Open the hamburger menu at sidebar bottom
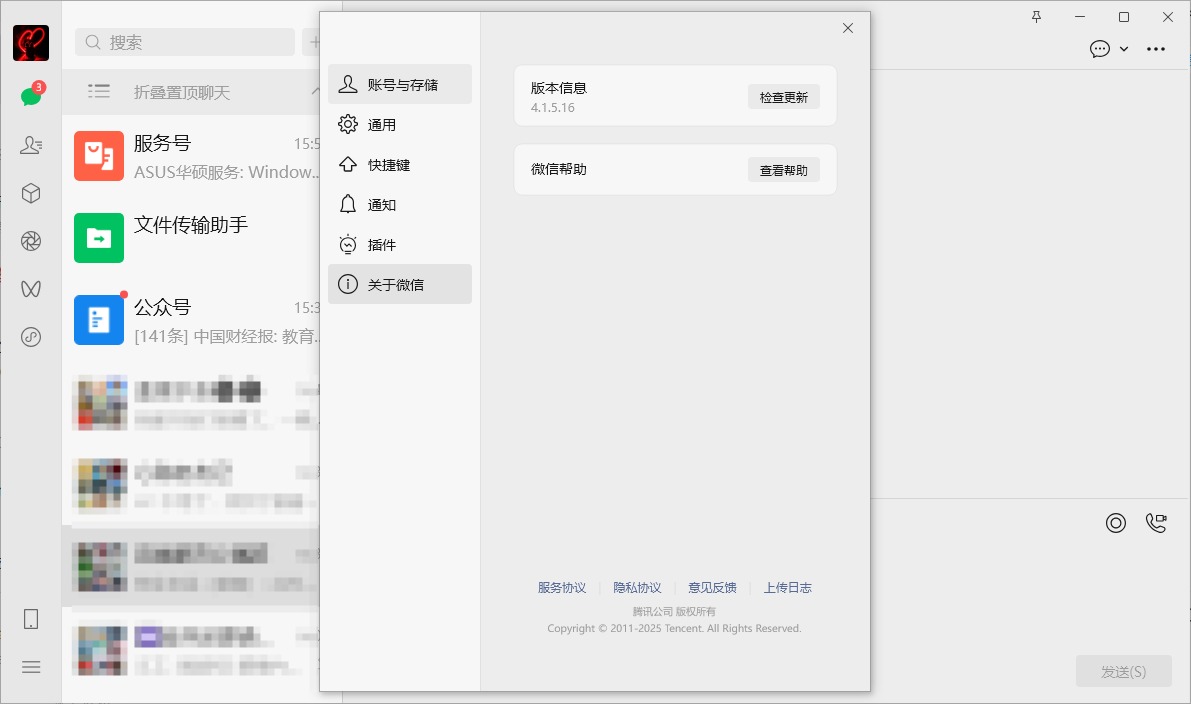This screenshot has height=704, width=1191. (x=30, y=666)
